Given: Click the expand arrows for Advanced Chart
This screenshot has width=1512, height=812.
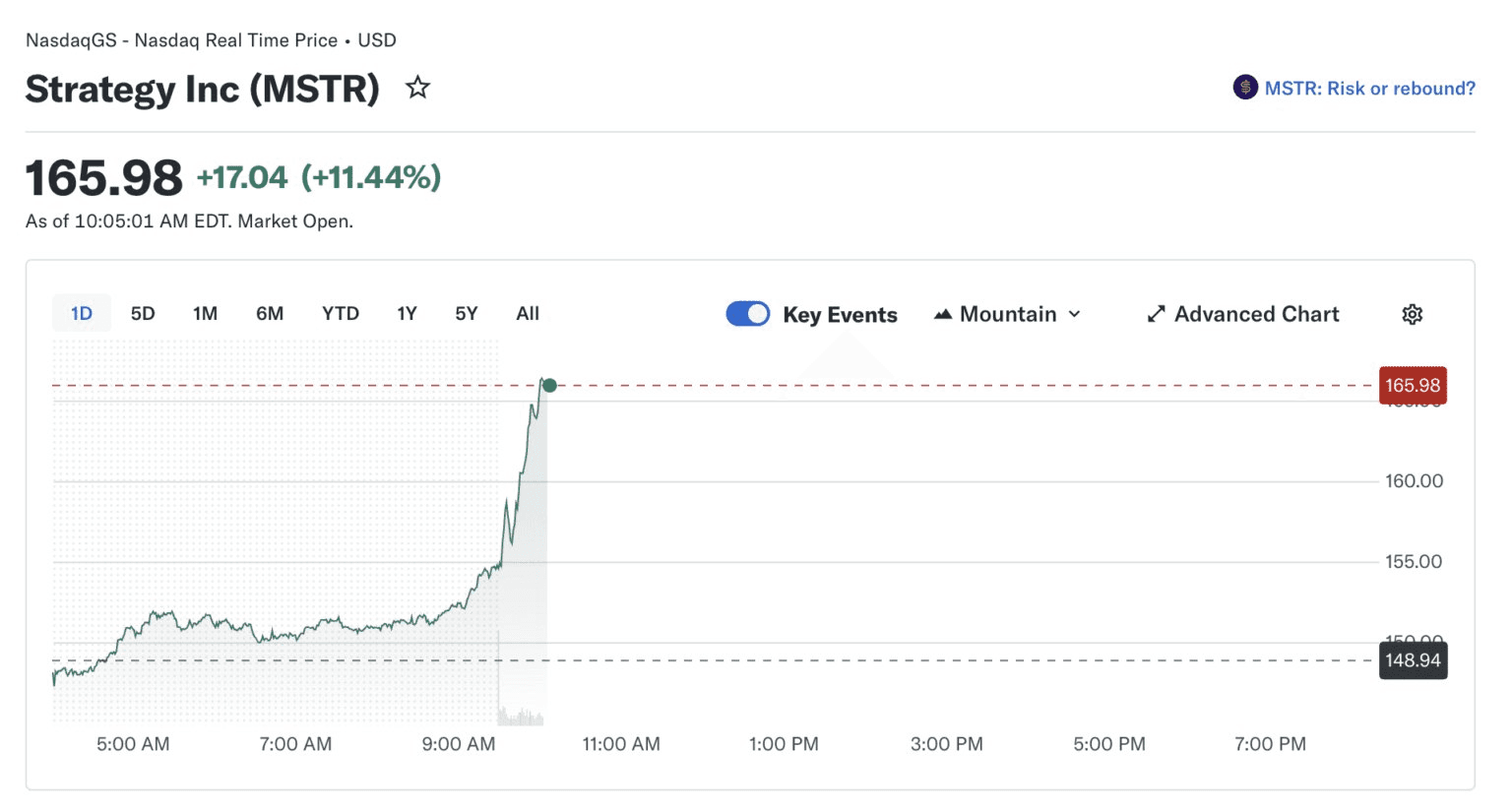Looking at the screenshot, I should 1157,313.
